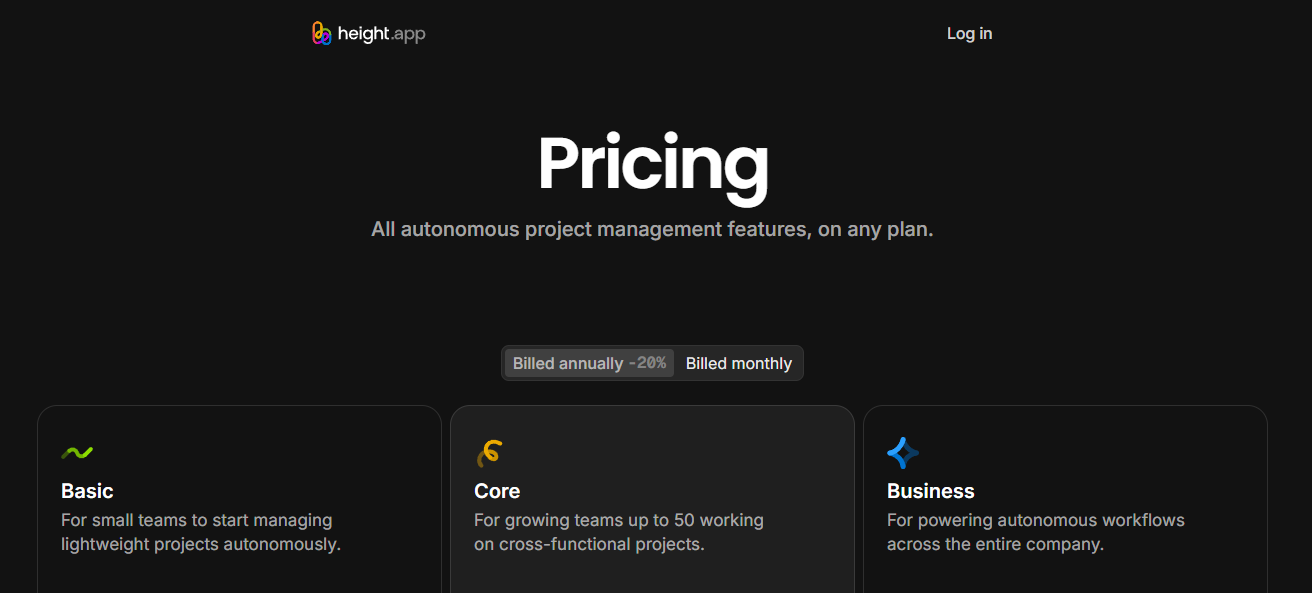1312x593 pixels.
Task: Select the Business pricing card
Action: click(1065, 499)
